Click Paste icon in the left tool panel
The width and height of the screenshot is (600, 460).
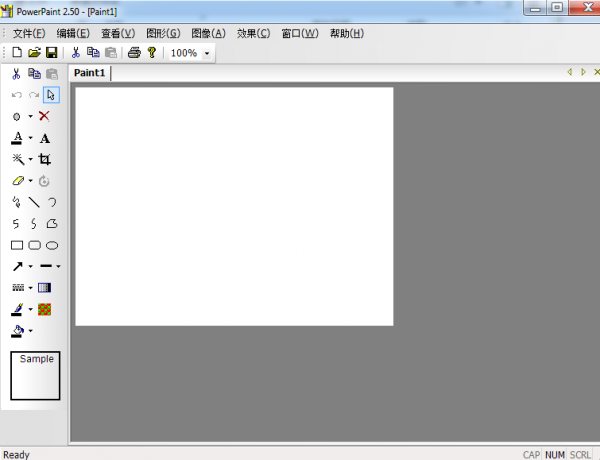(x=52, y=73)
